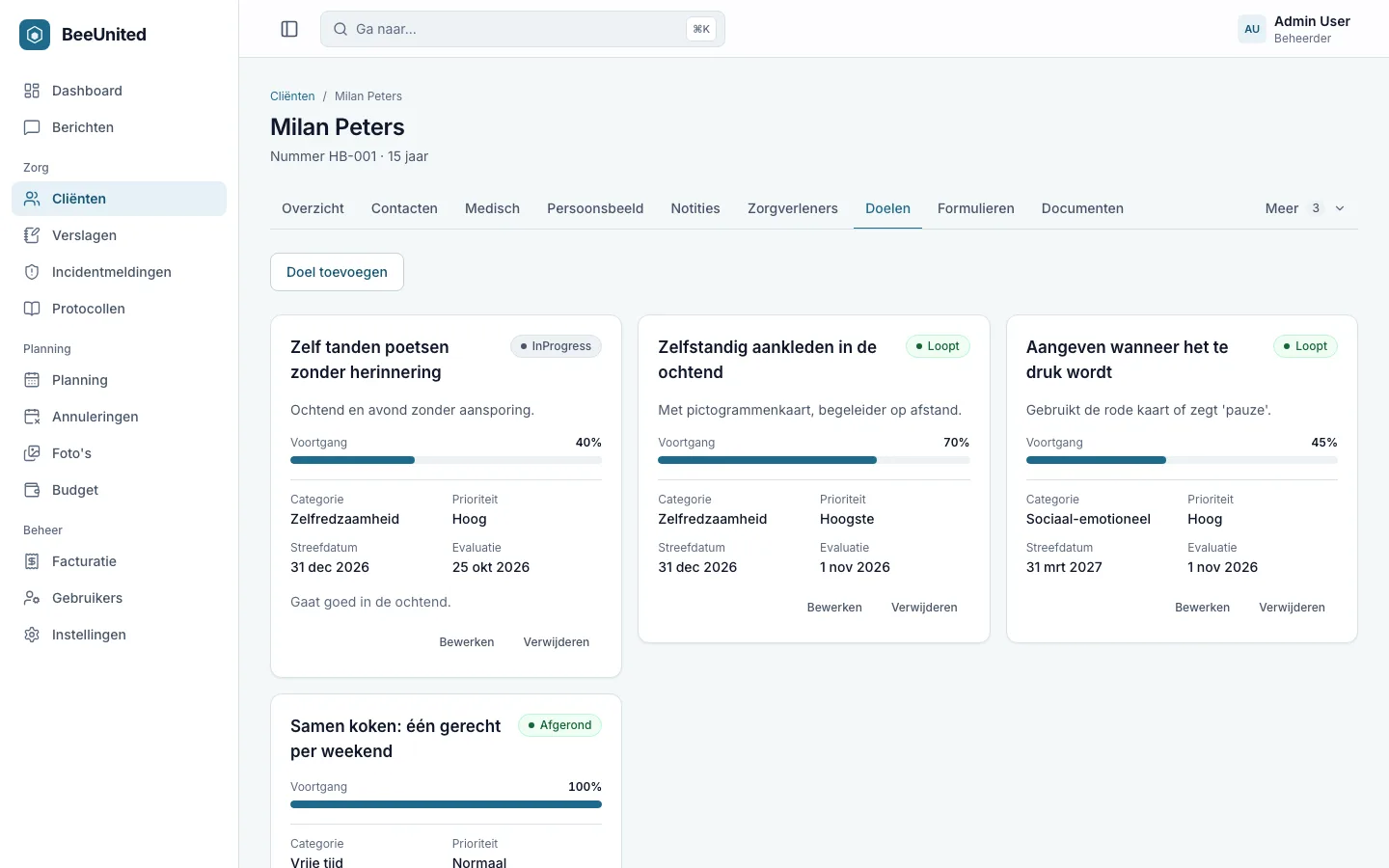Open Instellingen gear icon
The image size is (1389, 868).
pos(32,635)
